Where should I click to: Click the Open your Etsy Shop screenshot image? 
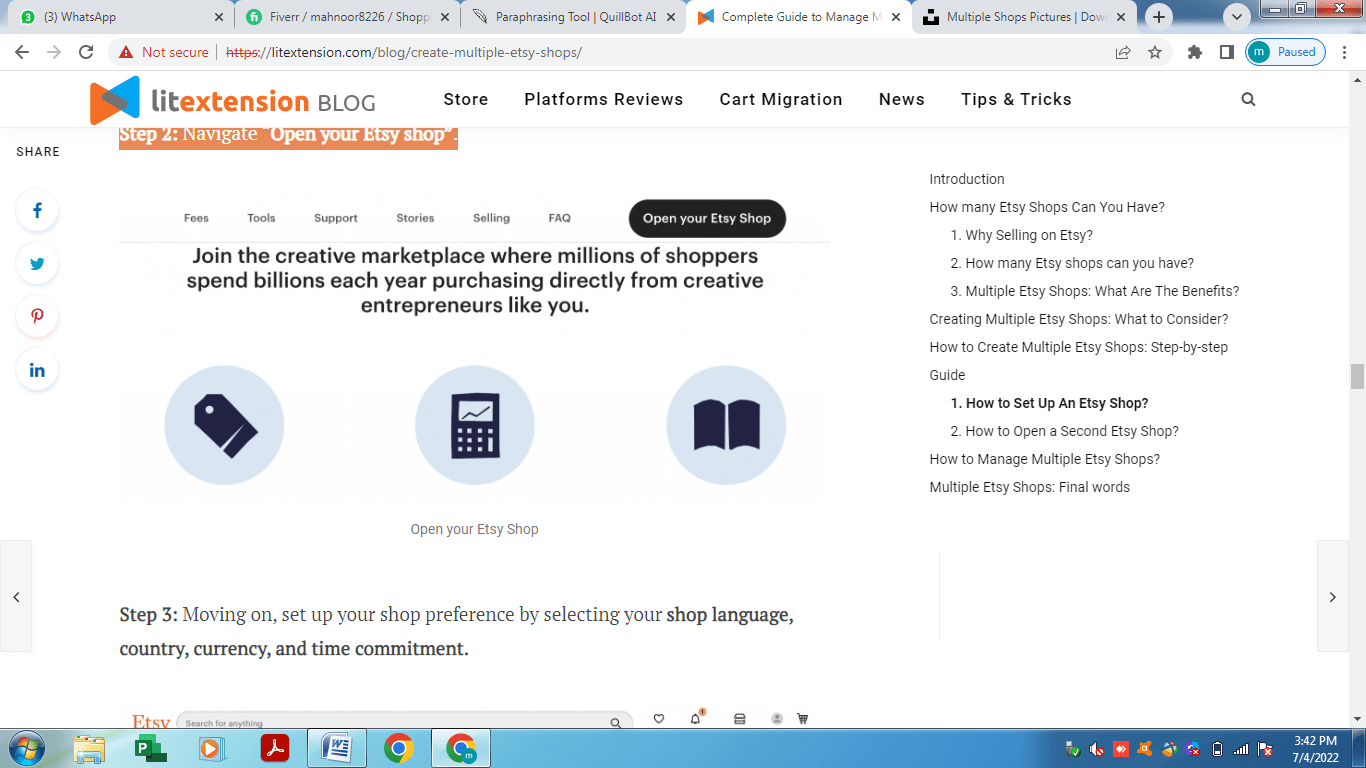[x=475, y=349]
